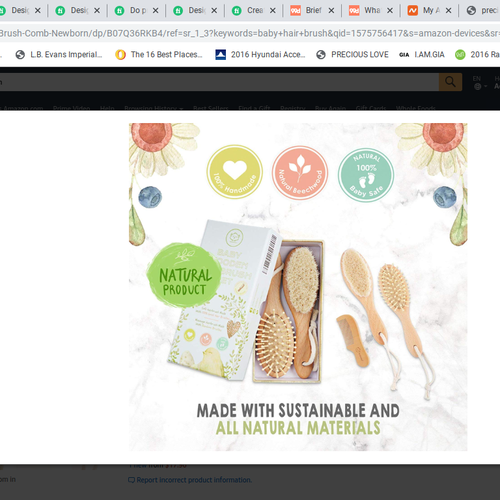Click the '100% Handmade' heart badge
The width and height of the screenshot is (500, 500).
pos(235,172)
